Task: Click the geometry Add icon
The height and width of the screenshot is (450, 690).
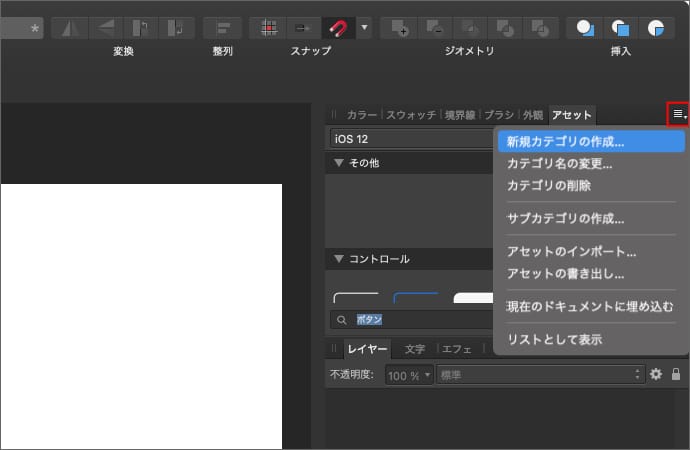Action: click(x=400, y=27)
